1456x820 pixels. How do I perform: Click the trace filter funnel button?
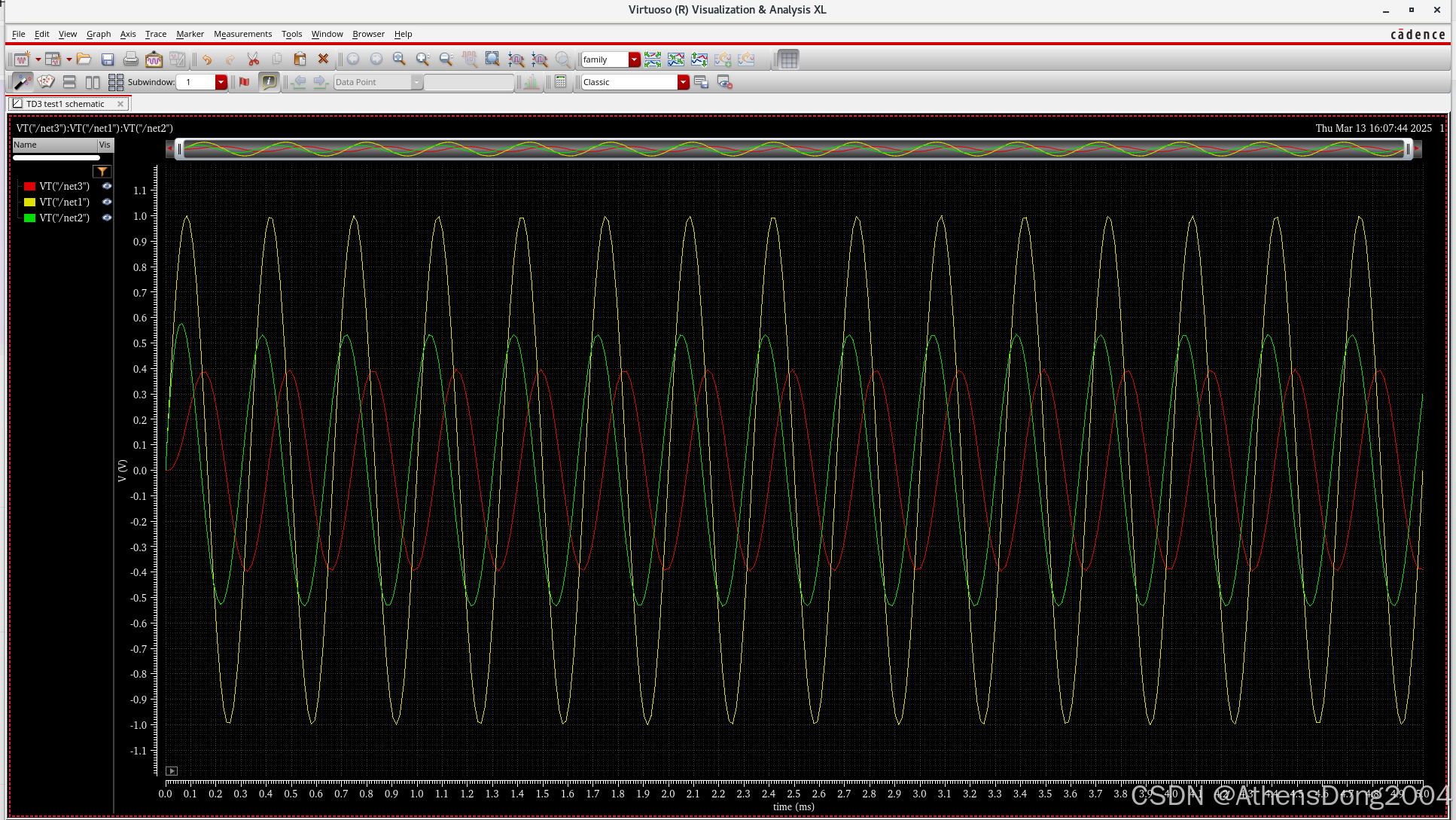tap(102, 172)
